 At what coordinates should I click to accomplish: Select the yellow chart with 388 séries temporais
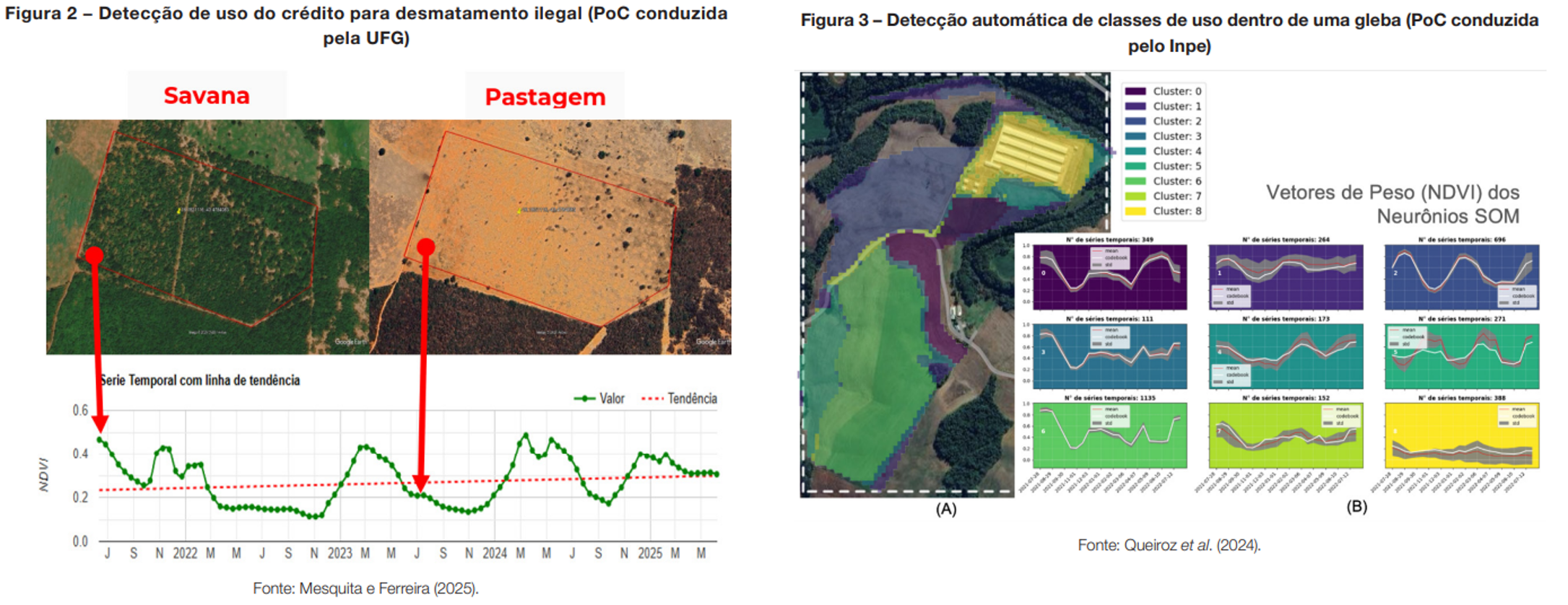tap(1461, 435)
